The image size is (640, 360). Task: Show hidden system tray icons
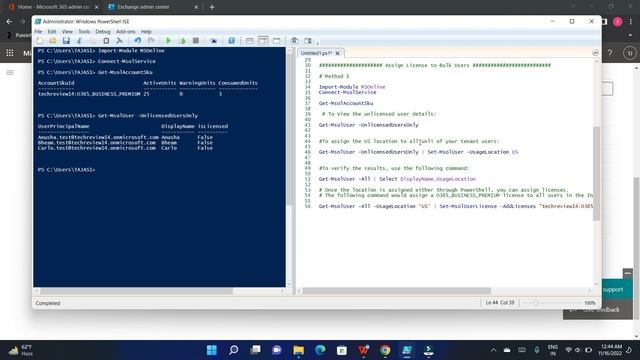(x=493, y=350)
